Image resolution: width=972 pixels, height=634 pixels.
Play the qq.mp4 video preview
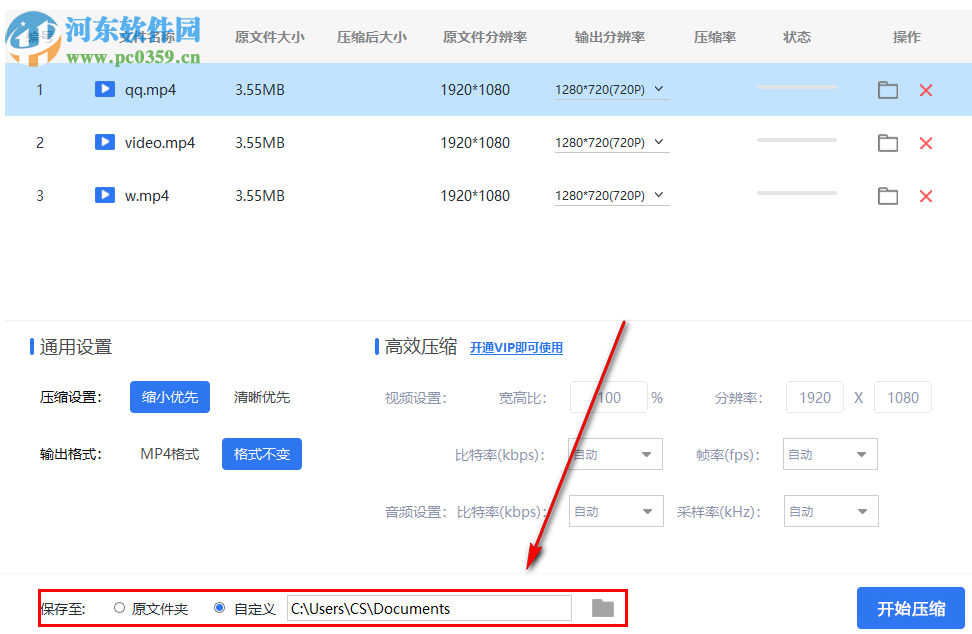click(x=105, y=89)
